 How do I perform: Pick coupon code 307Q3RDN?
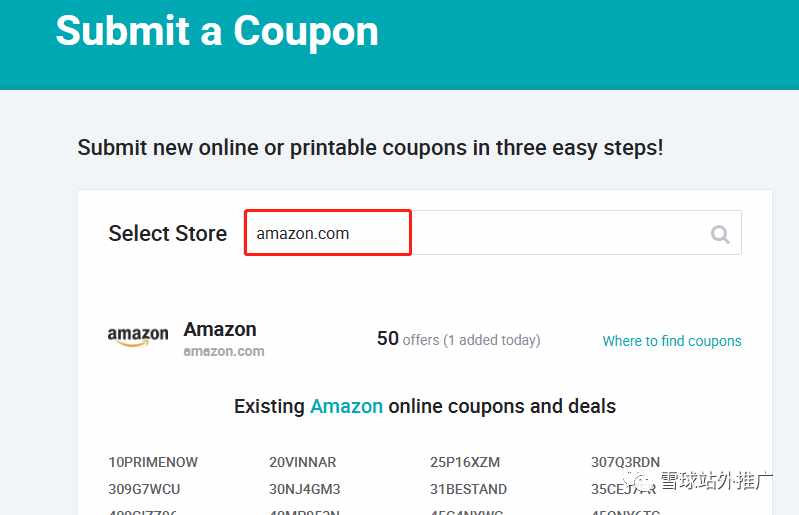[625, 462]
